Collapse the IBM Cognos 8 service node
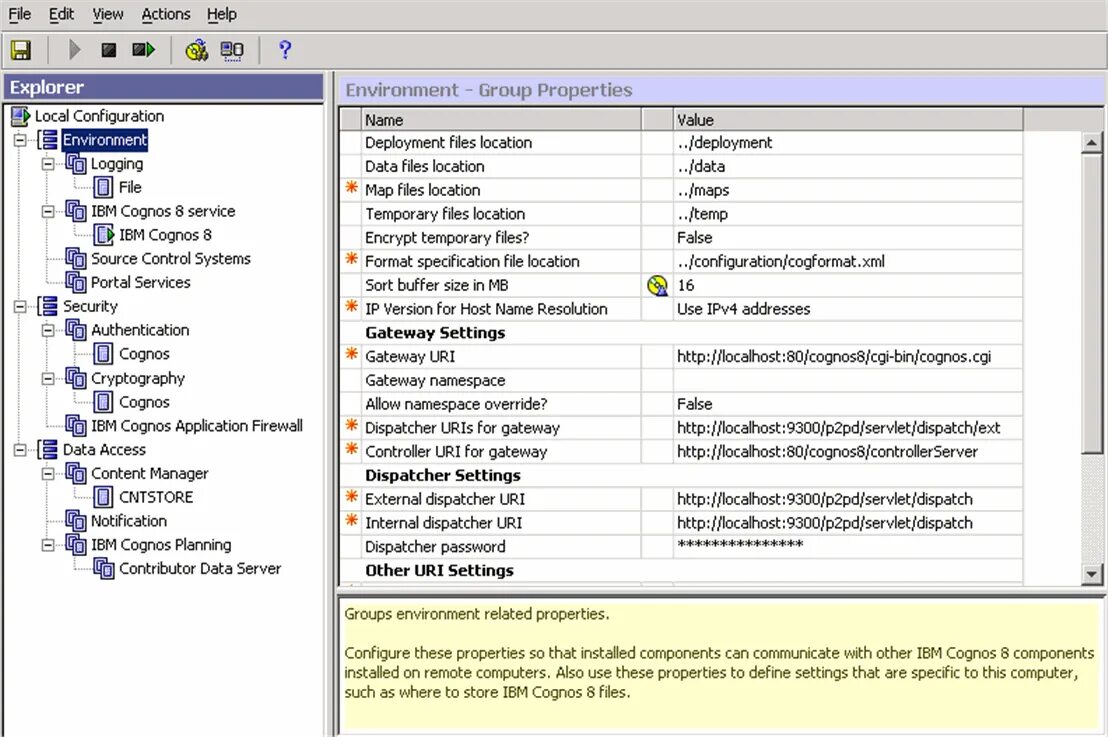Image resolution: width=1108 pixels, height=737 pixels. [x=47, y=211]
